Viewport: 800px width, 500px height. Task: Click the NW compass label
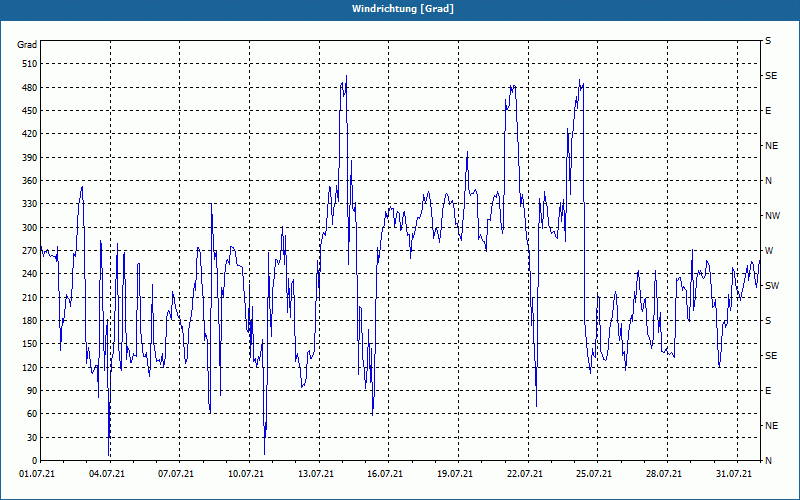772,216
